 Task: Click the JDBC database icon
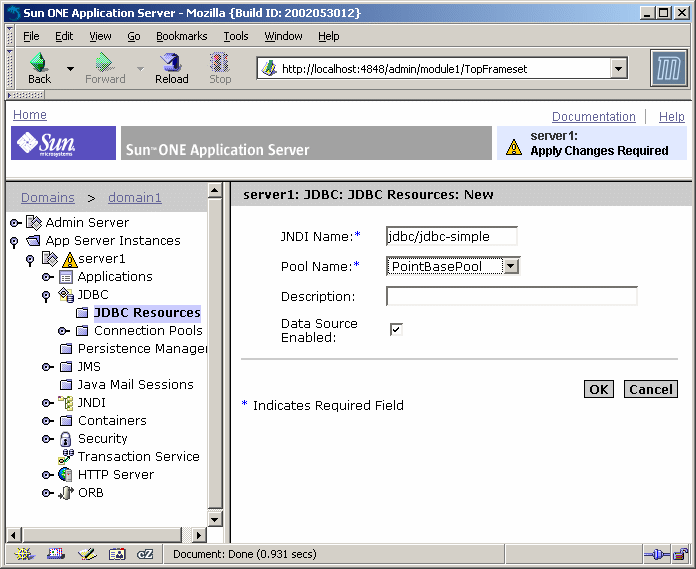click(66, 295)
